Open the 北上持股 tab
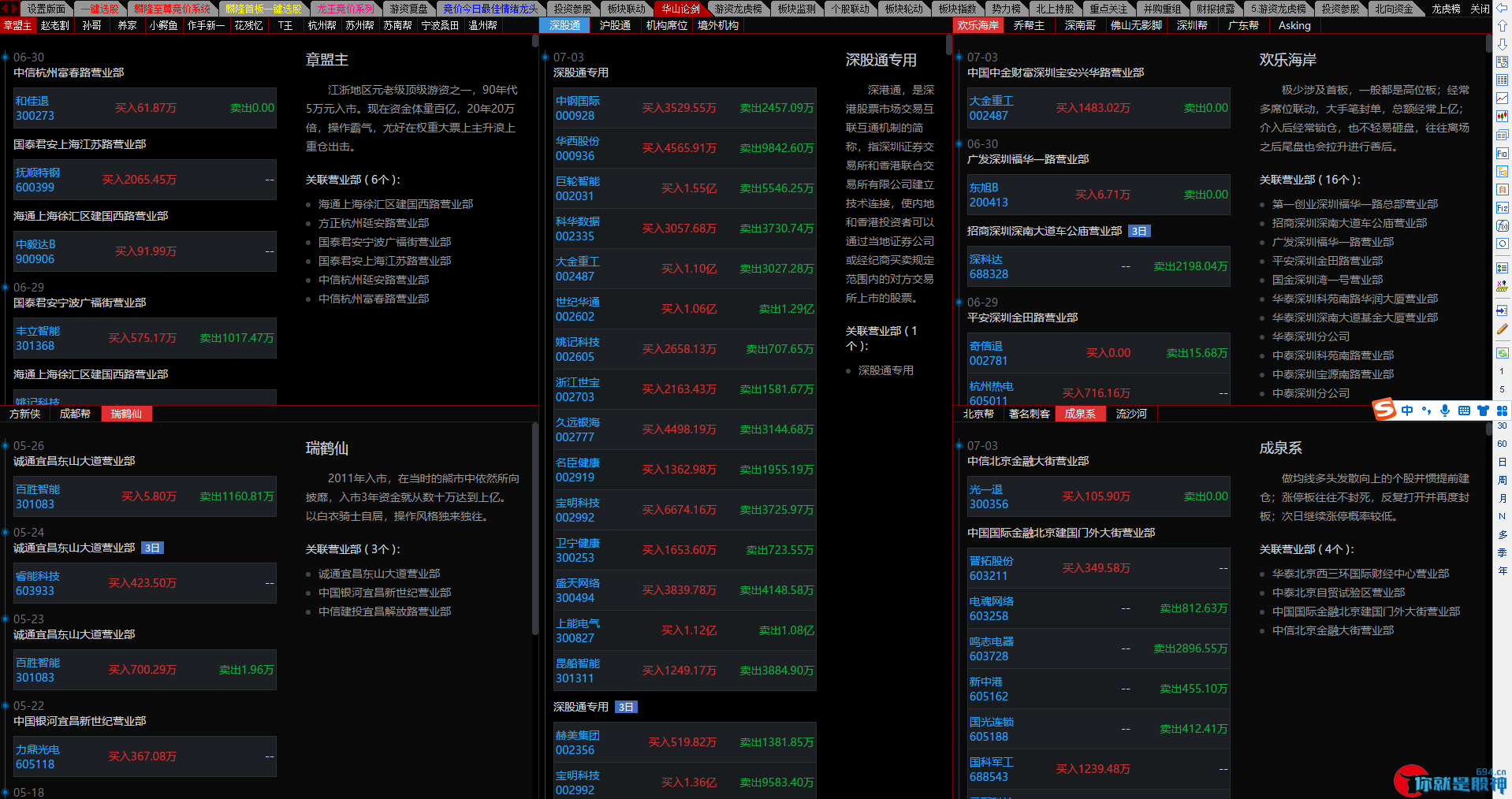Screen dimensions: 1512x799 [1055, 9]
